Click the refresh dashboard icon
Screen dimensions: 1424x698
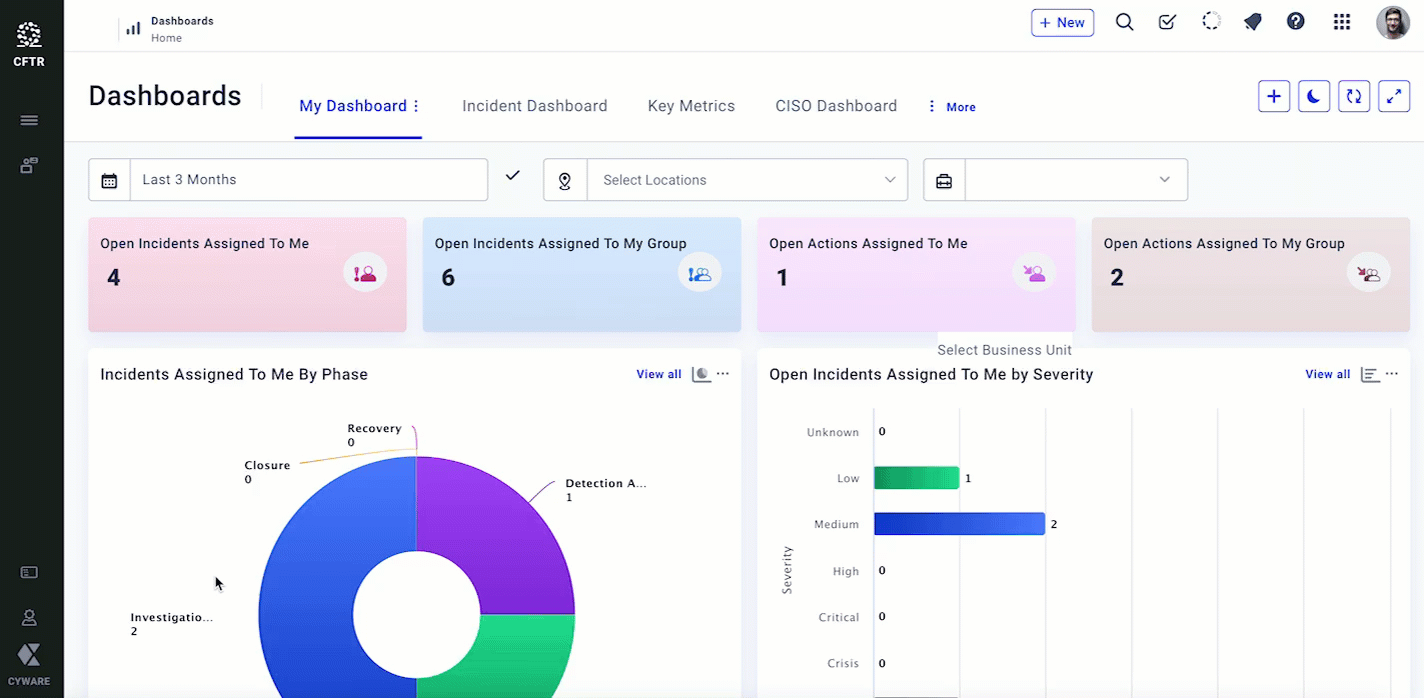point(1353,96)
